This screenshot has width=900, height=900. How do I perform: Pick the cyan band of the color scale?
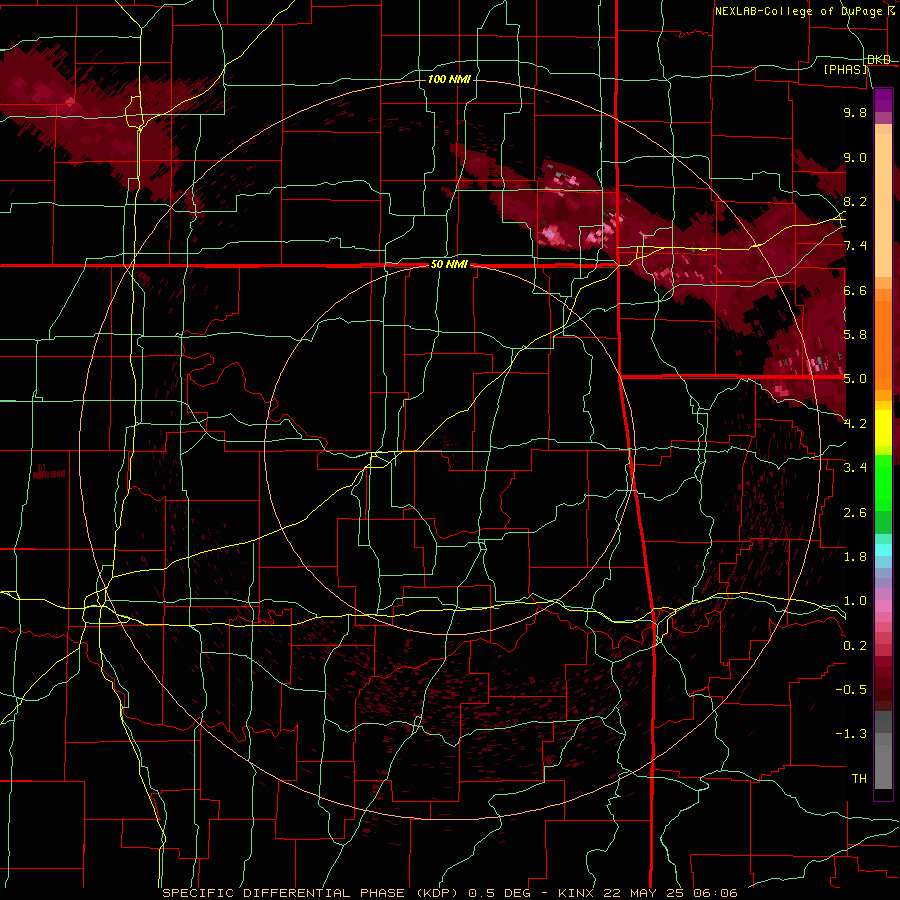883,550
